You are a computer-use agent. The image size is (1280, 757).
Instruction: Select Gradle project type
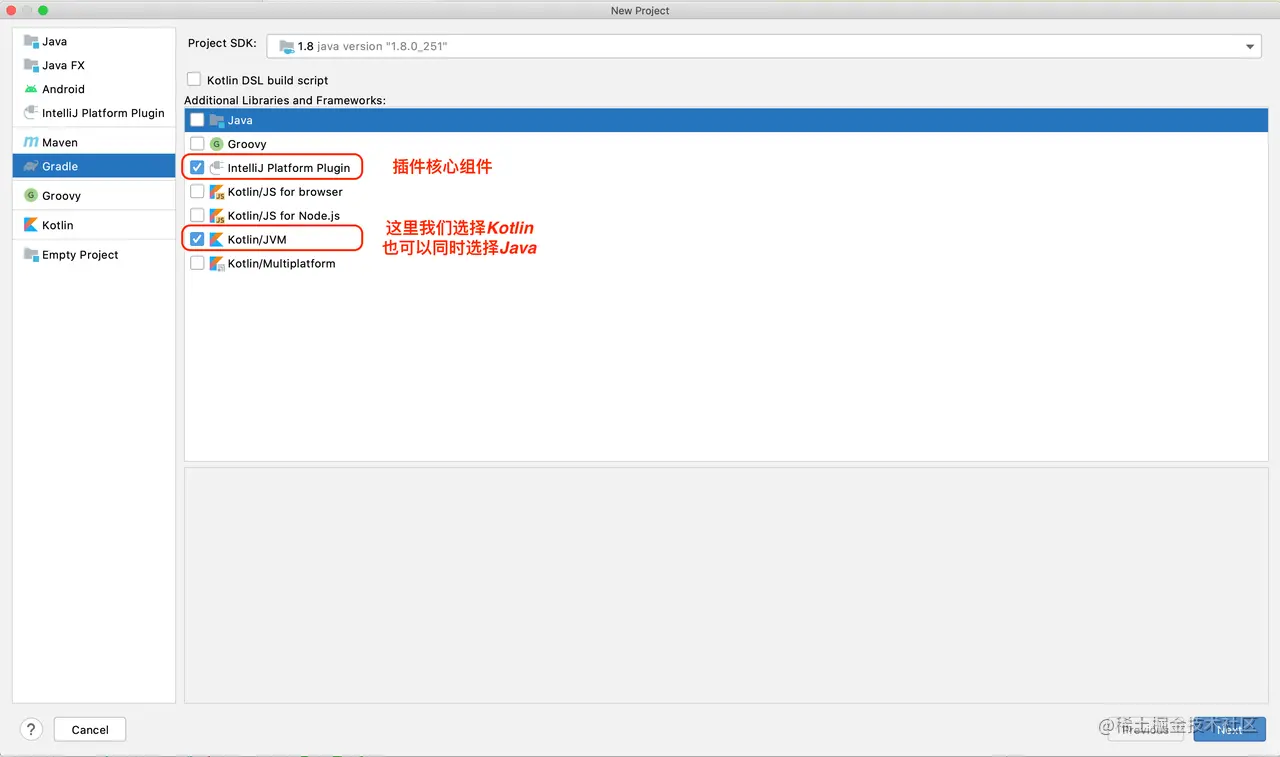pos(94,166)
